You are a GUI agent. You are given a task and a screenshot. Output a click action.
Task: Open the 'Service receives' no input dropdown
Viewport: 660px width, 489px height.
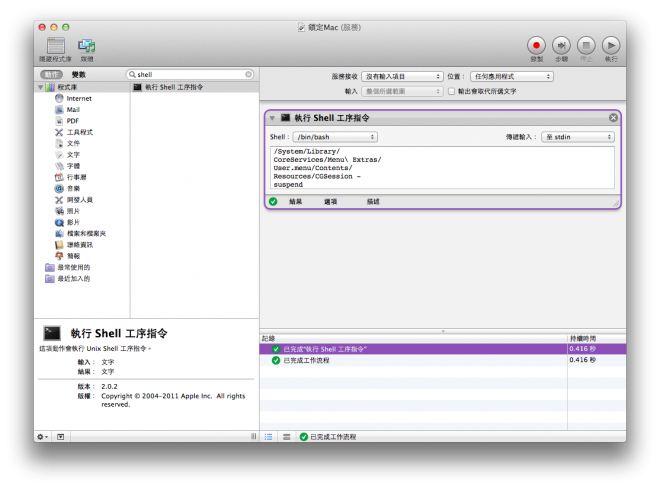click(401, 76)
